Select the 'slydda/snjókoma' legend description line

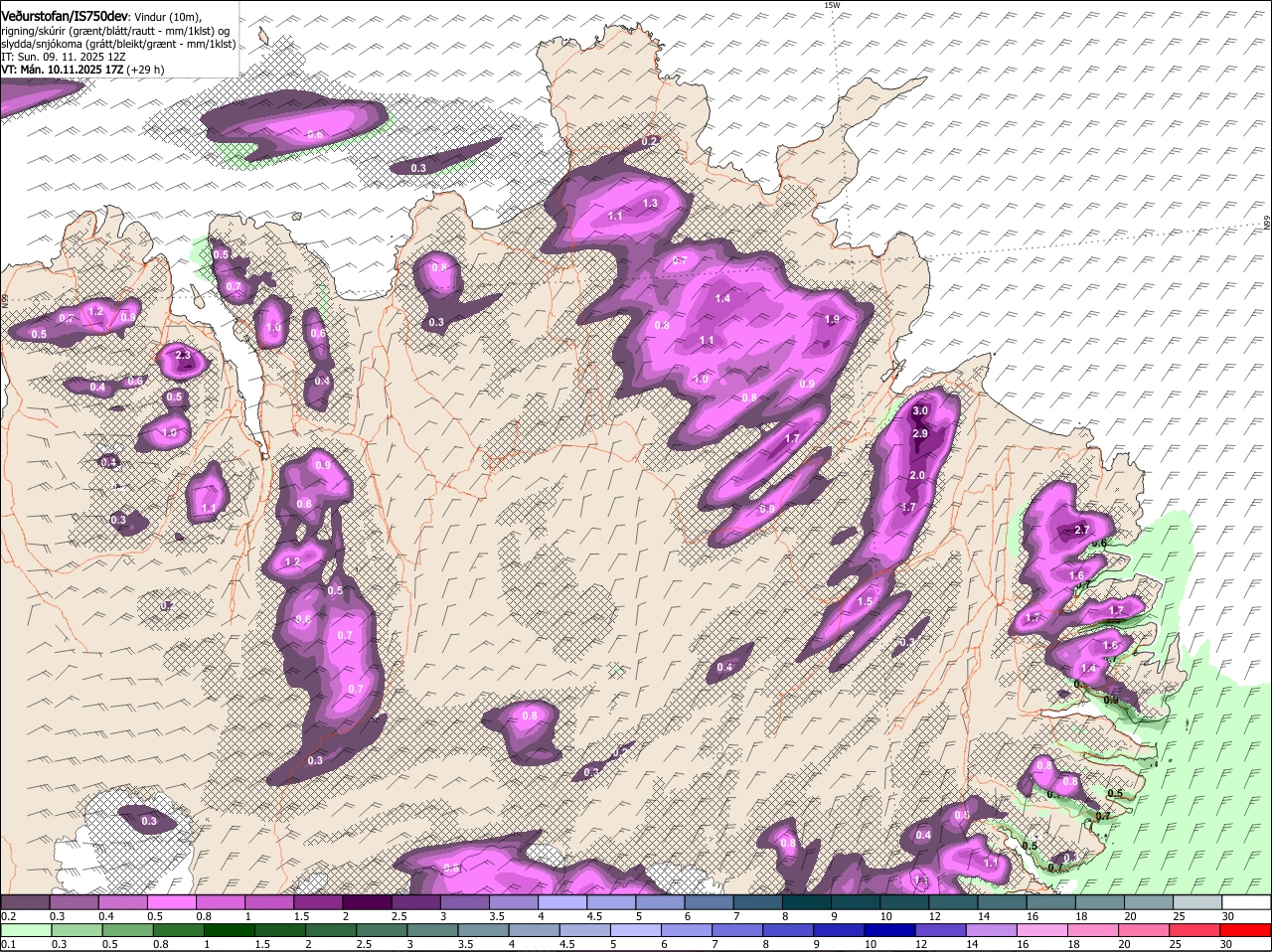tap(118, 44)
